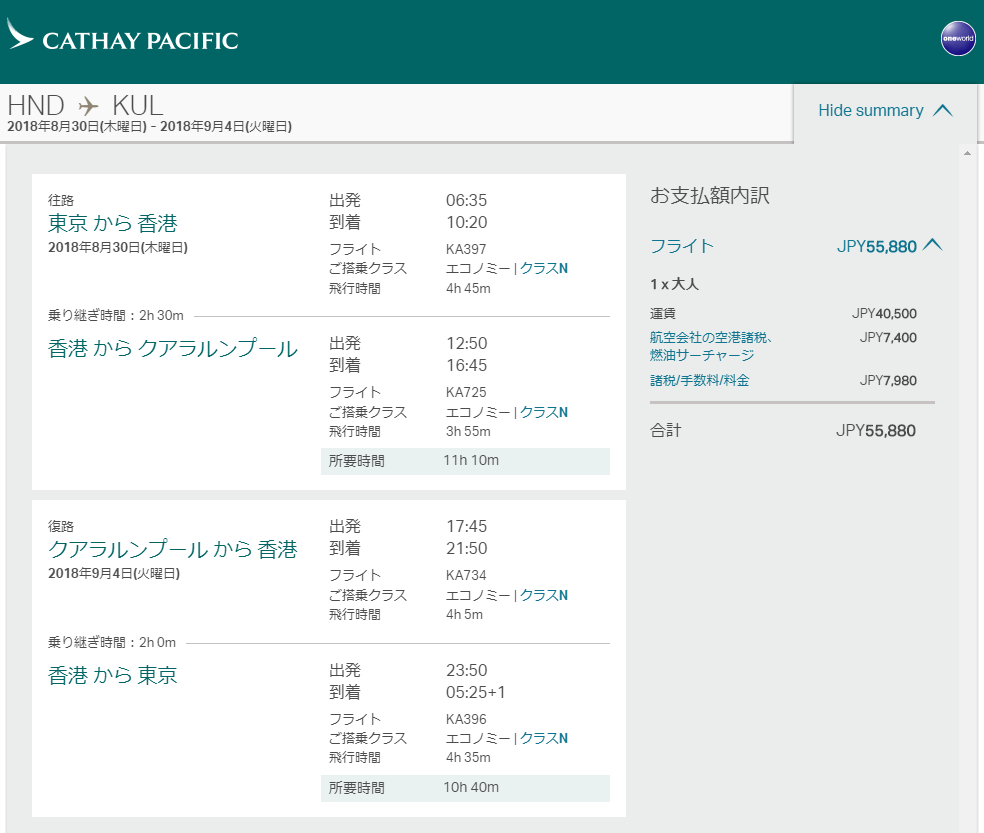
Task: Click the 乗り継ぎ時間：2h 0m layover text
Action: click(x=112, y=642)
